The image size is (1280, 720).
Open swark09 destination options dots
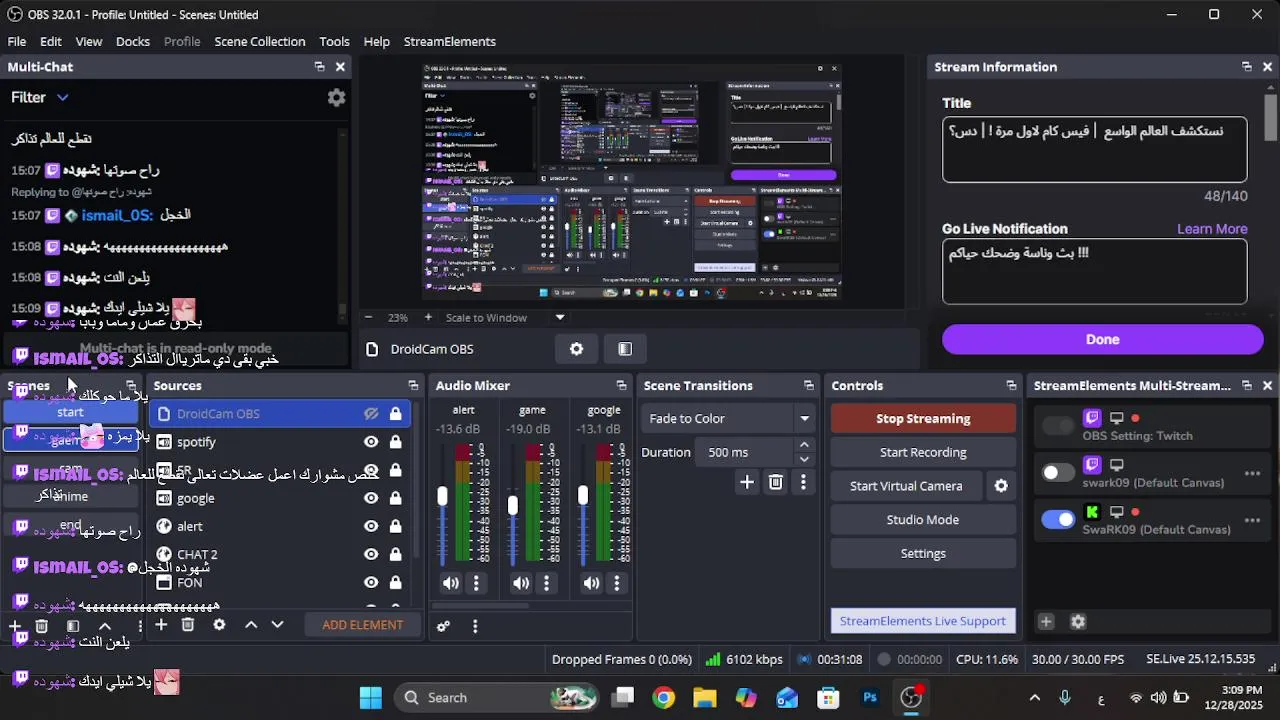tap(1252, 474)
